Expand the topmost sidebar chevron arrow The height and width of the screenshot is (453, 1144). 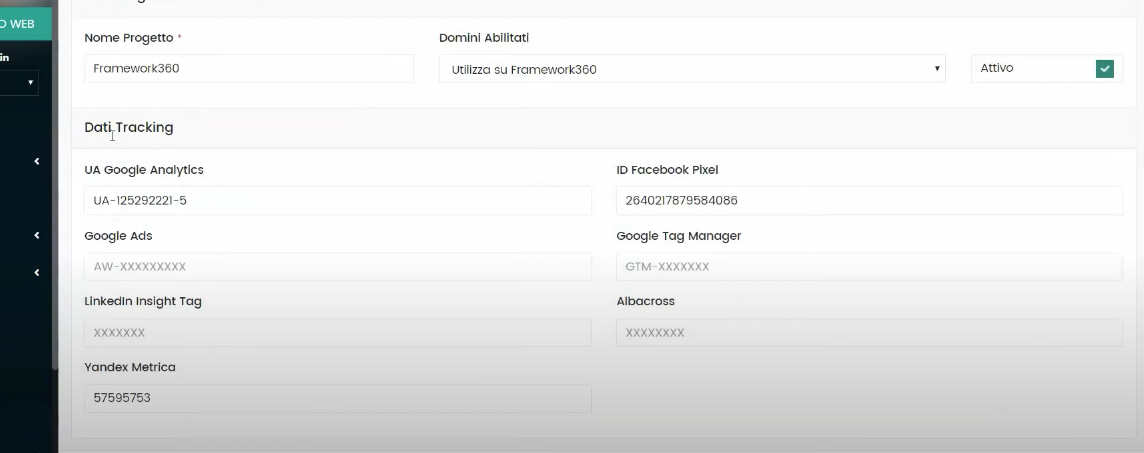pyautogui.click(x=37, y=161)
